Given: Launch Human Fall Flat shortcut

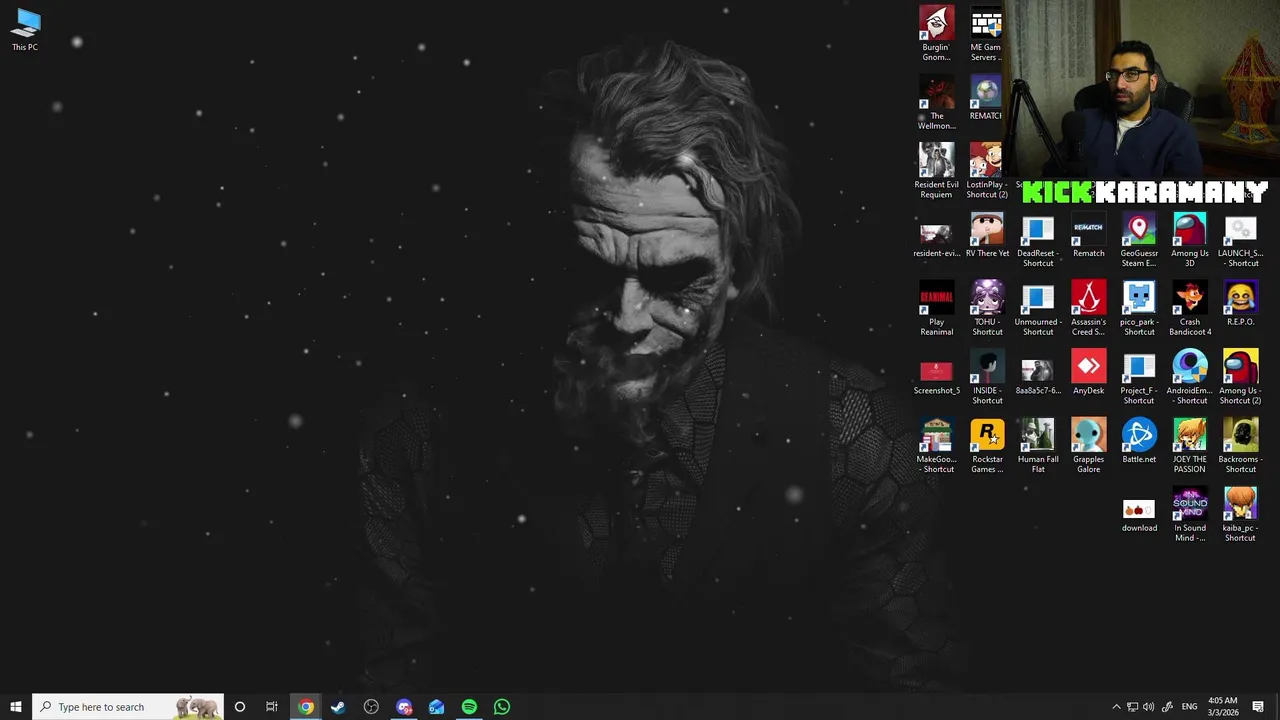Looking at the screenshot, I should (x=1038, y=446).
